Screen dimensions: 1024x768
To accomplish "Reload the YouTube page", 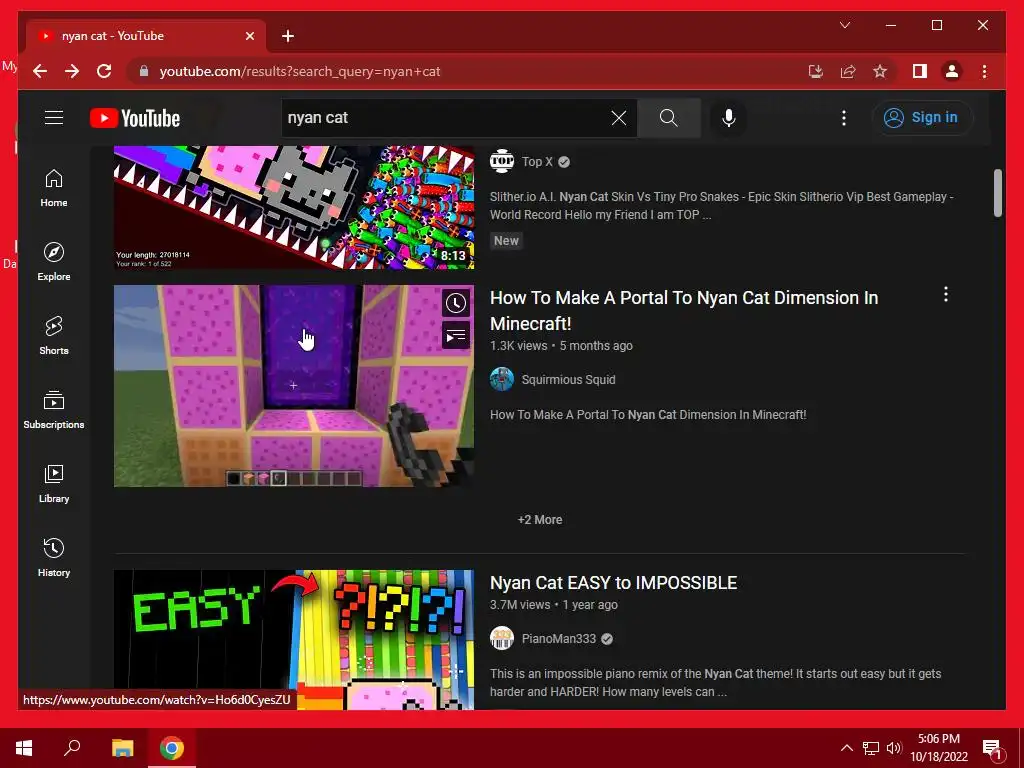I will click(104, 71).
